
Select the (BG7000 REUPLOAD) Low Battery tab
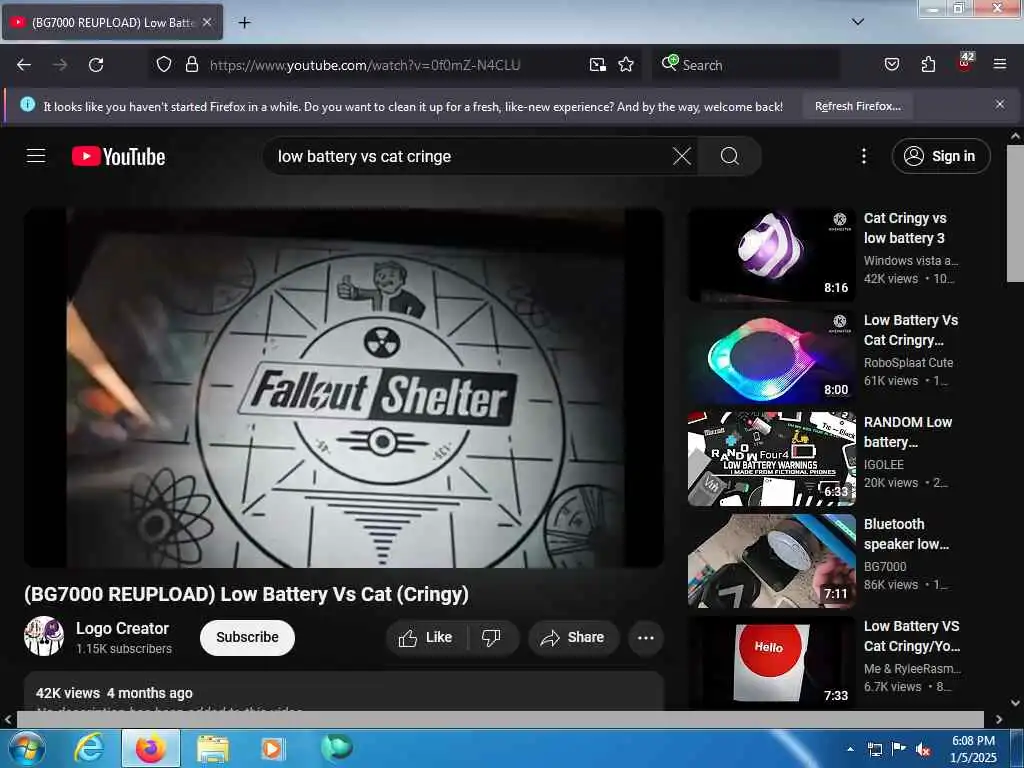[112, 22]
